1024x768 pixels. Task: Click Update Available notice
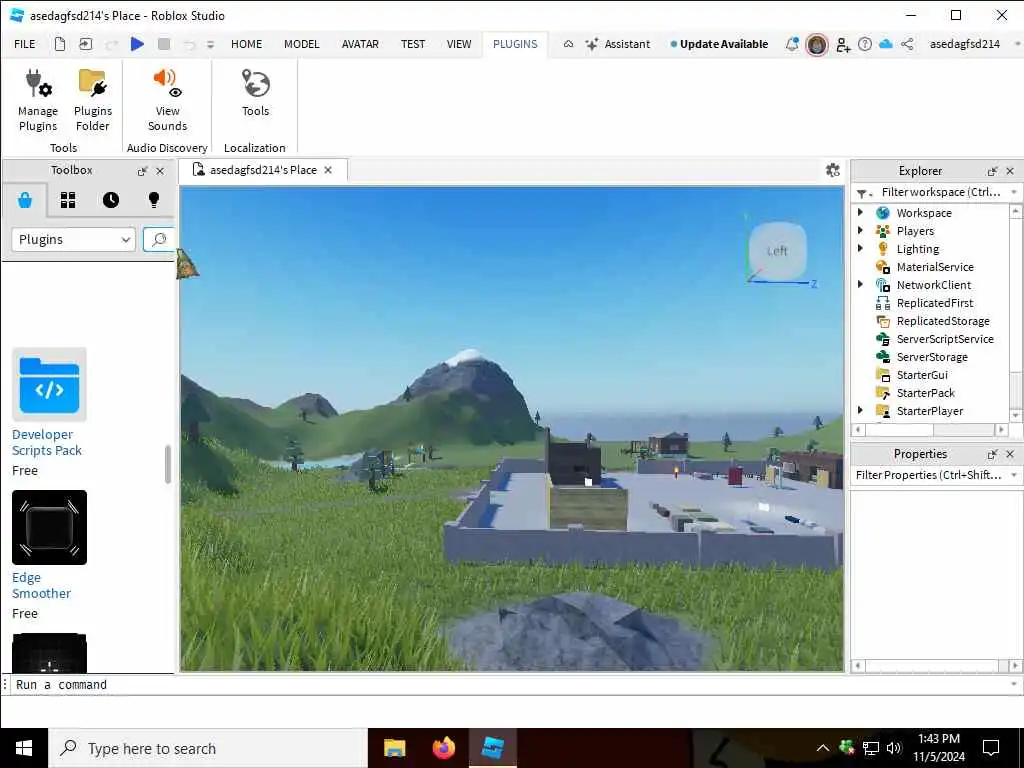click(719, 44)
